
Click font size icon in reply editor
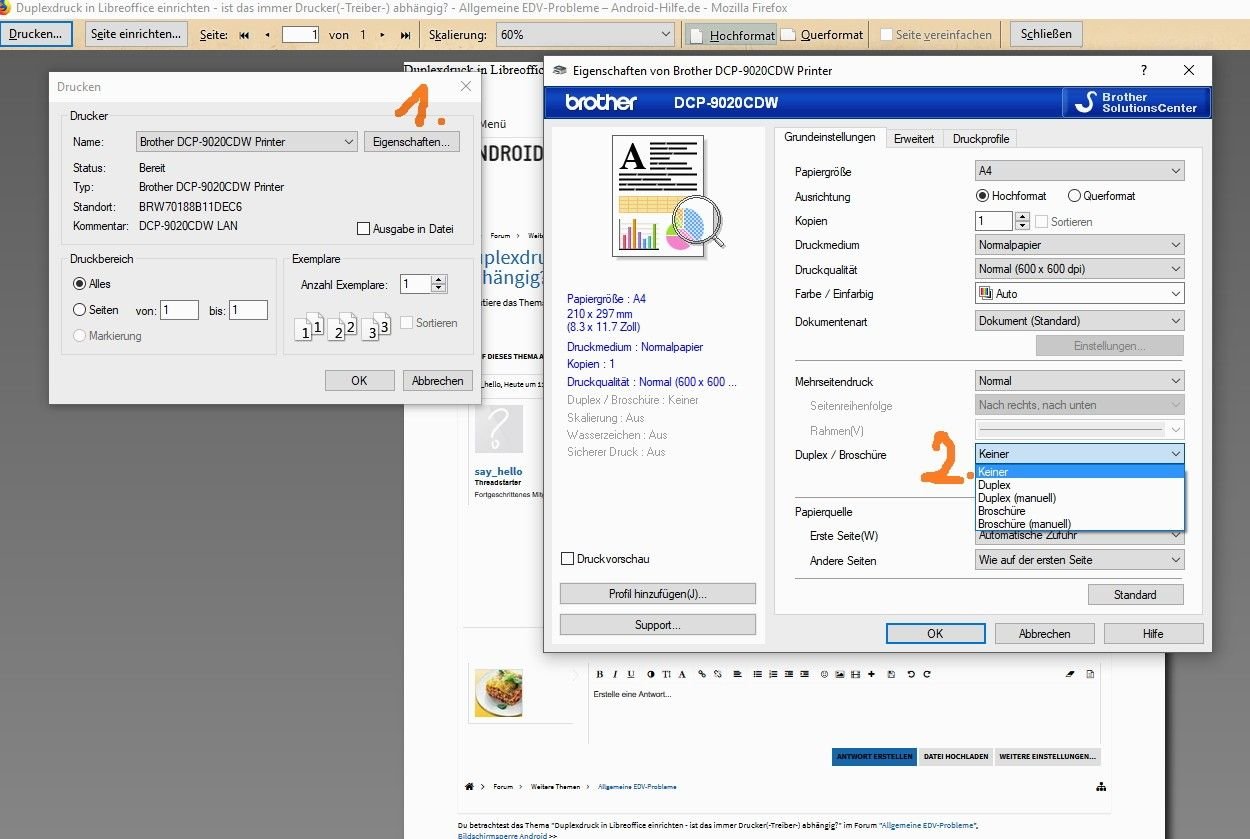(667, 674)
